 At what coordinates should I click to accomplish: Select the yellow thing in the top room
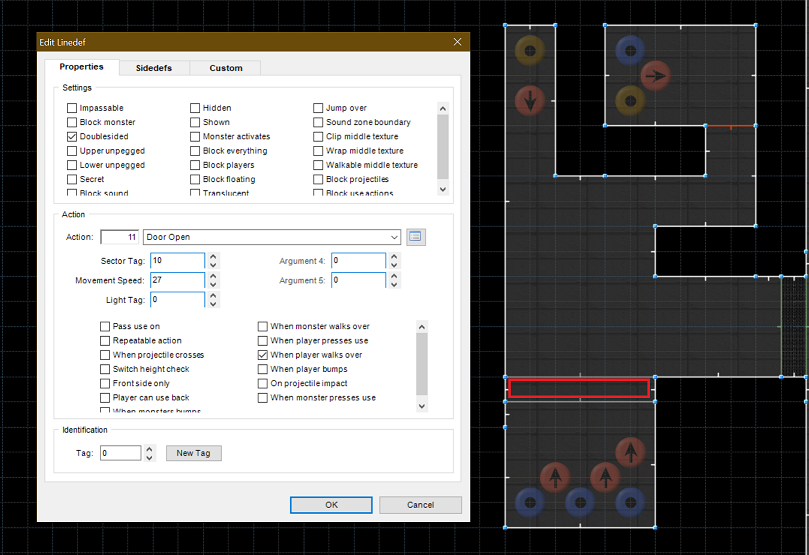click(x=629, y=99)
